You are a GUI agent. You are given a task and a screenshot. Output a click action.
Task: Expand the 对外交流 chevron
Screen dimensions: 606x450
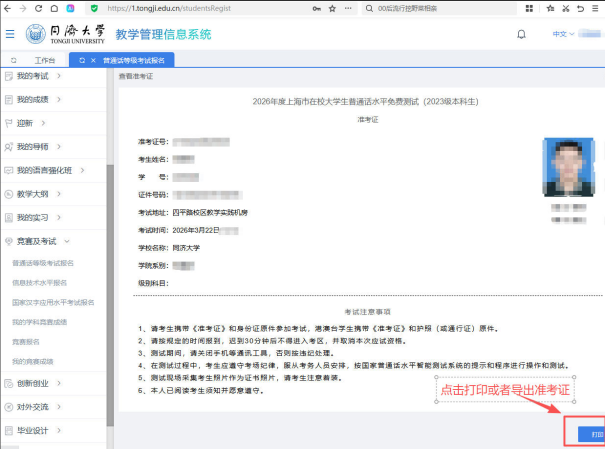59,407
